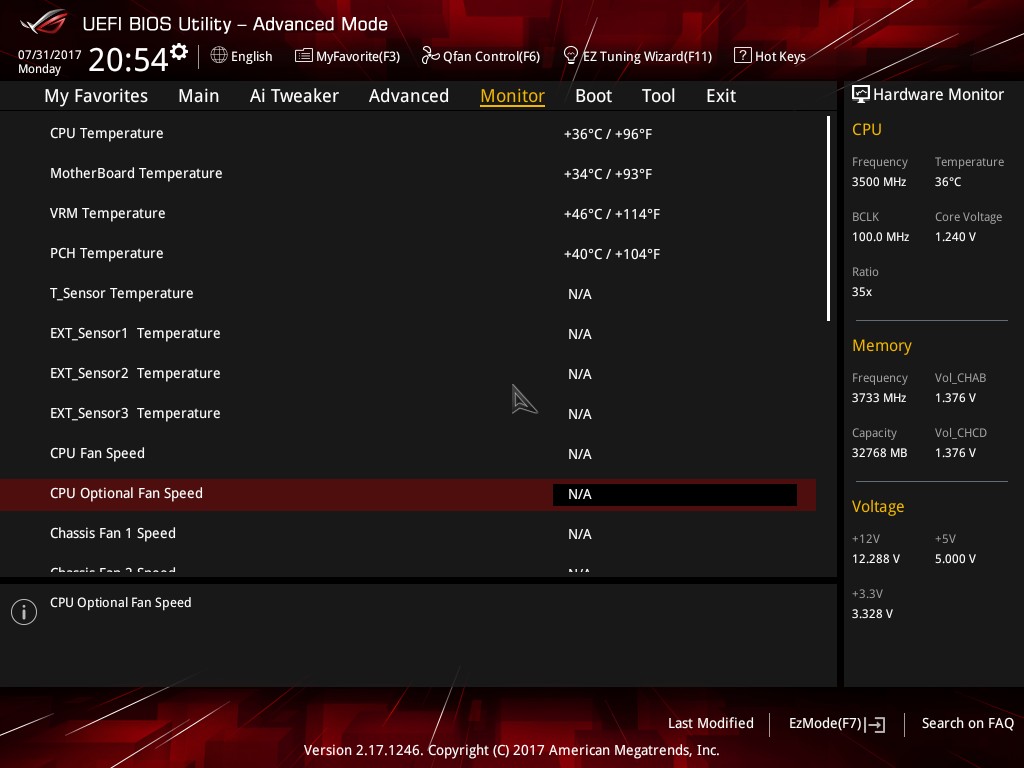This screenshot has width=1024, height=768.
Task: Click the EzMode exit arrow icon
Action: [x=876, y=724]
